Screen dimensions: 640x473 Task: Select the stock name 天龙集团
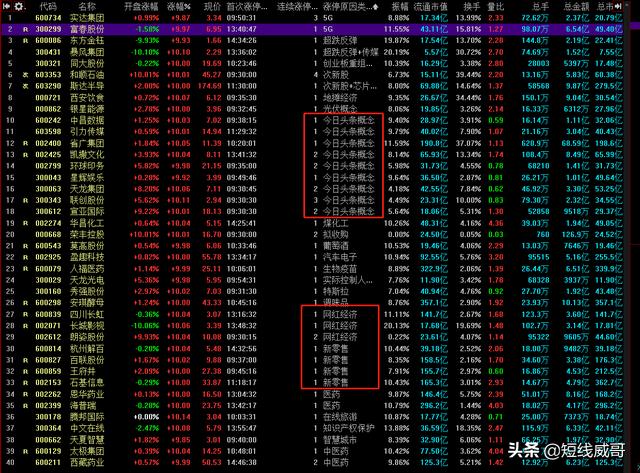(87, 189)
